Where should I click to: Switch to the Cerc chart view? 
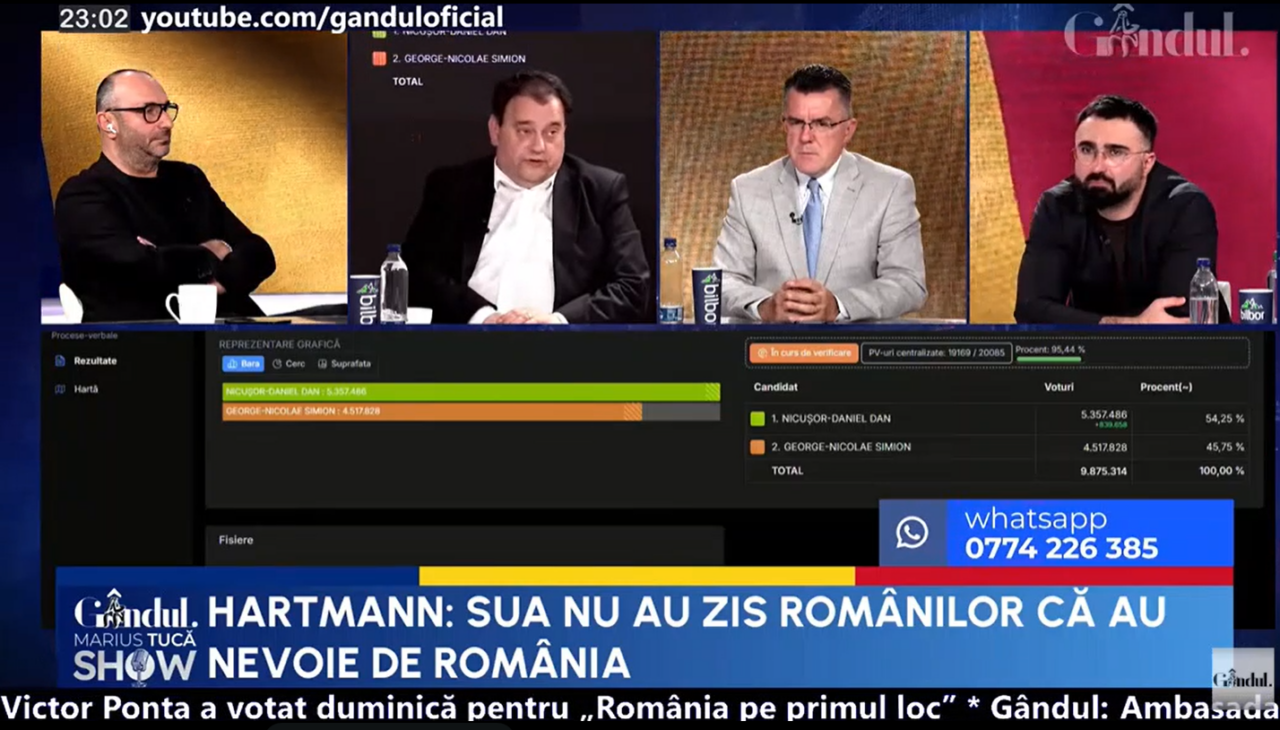[x=289, y=364]
